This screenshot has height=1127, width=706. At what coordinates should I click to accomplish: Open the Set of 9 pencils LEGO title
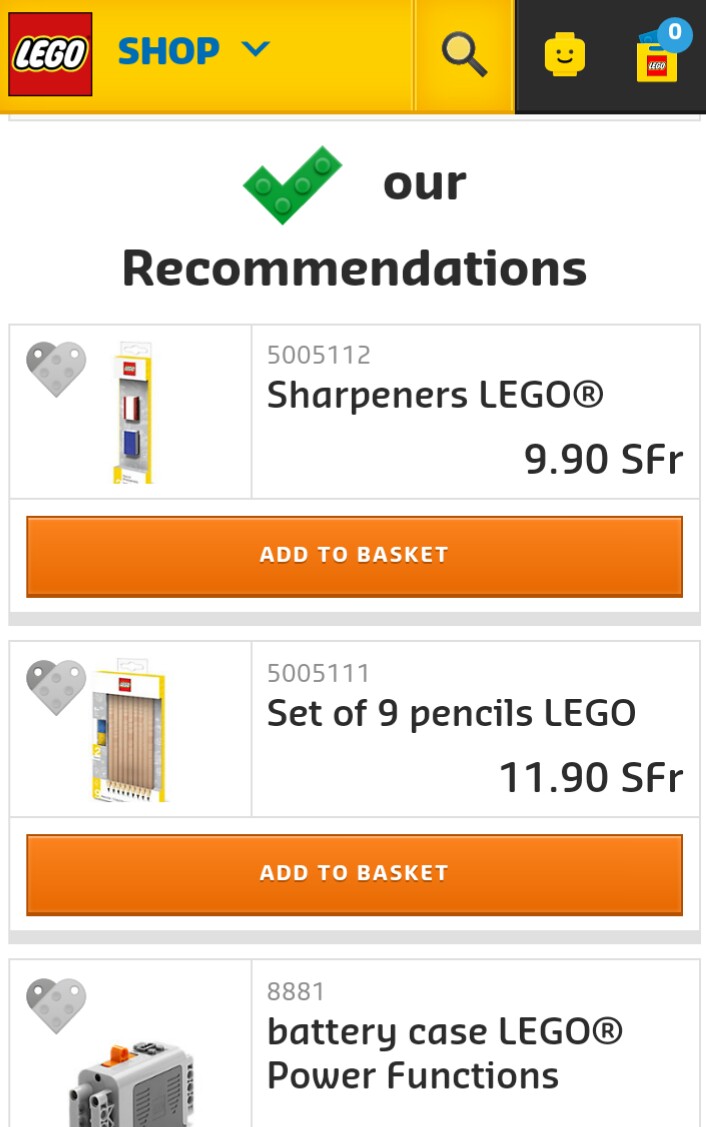[451, 714]
